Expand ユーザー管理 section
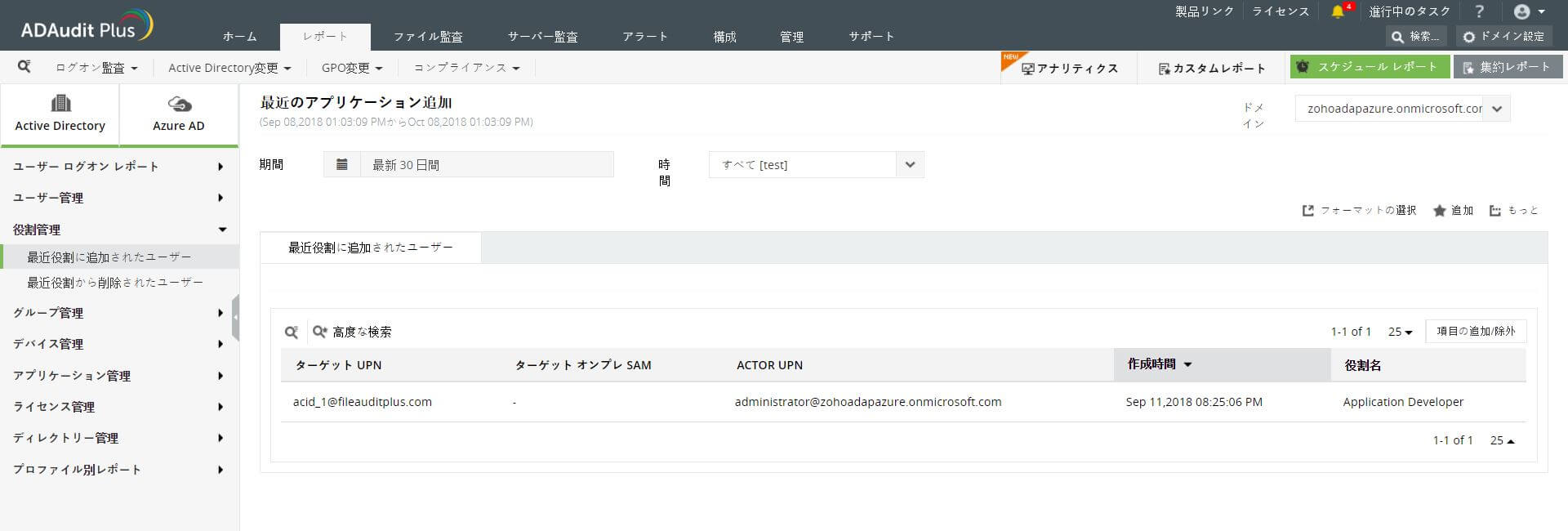 pos(119,198)
